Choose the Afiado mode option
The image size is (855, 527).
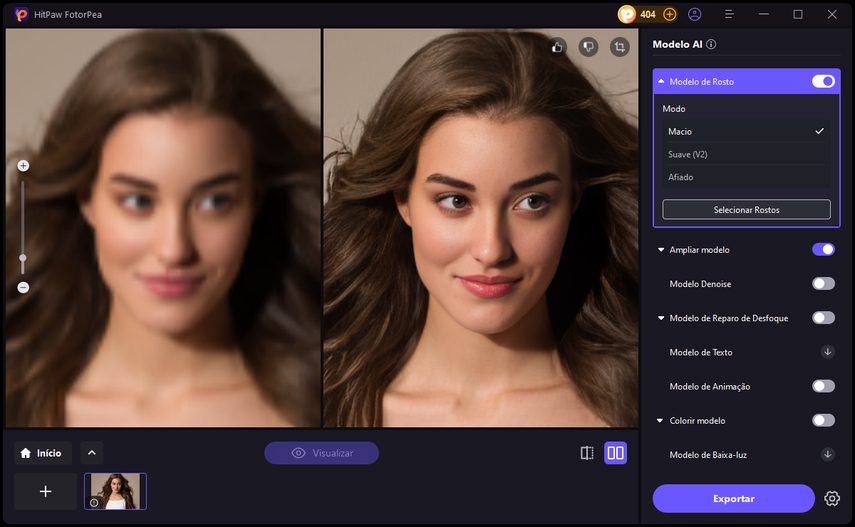[681, 177]
